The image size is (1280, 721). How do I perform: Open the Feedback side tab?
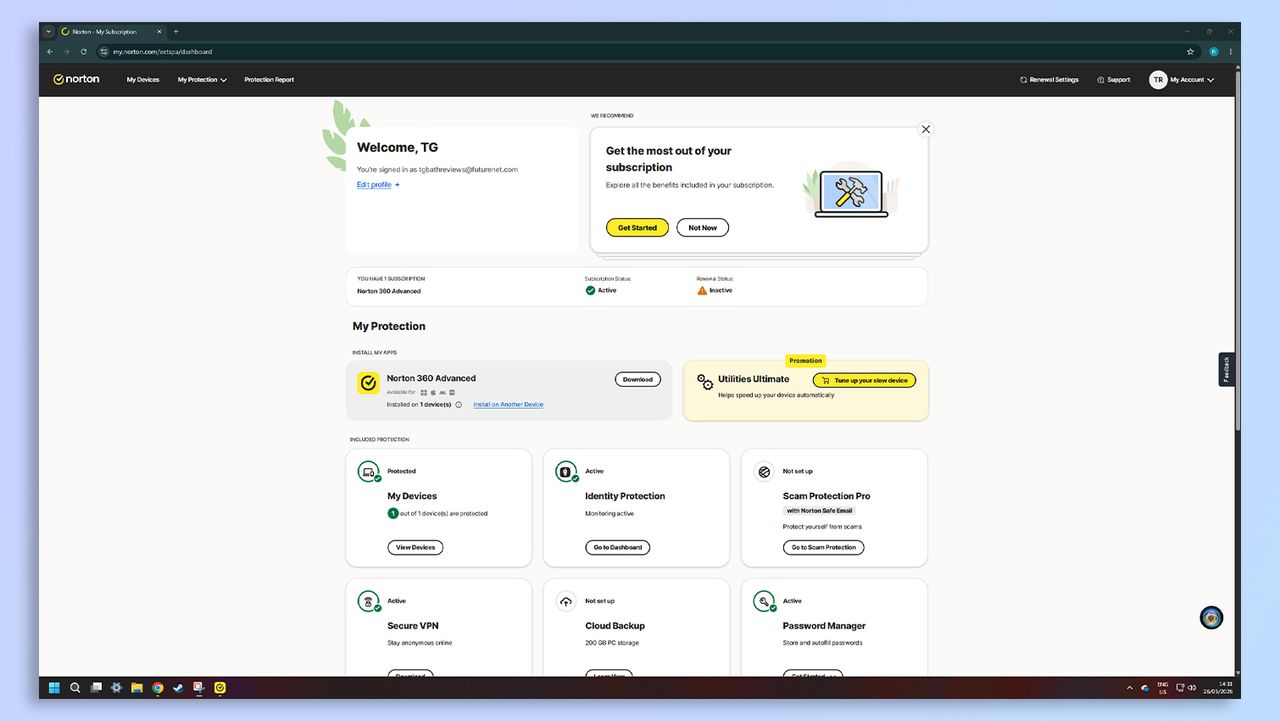pos(1227,369)
